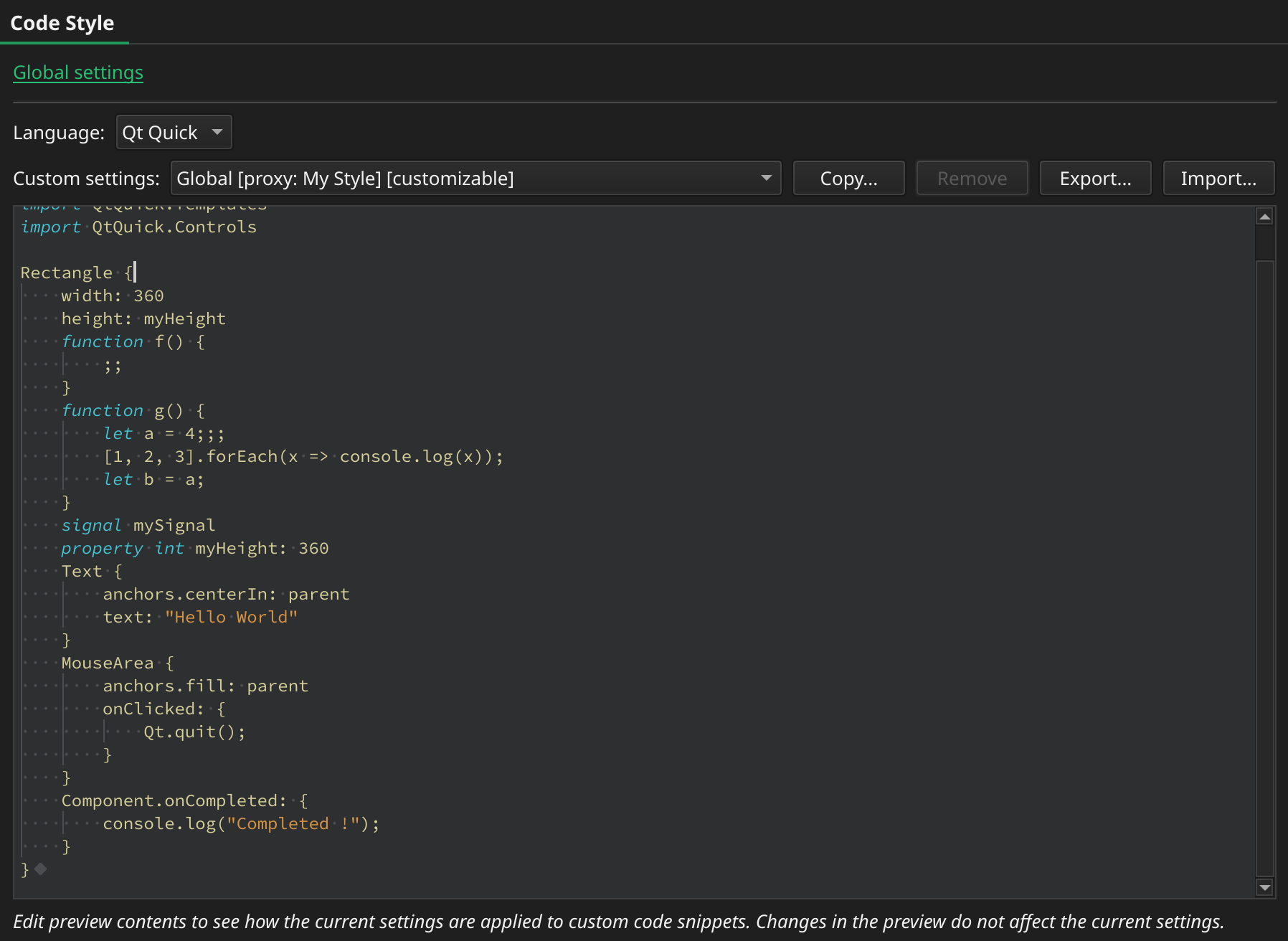
Task: Click the disabled Remove button
Action: (972, 178)
